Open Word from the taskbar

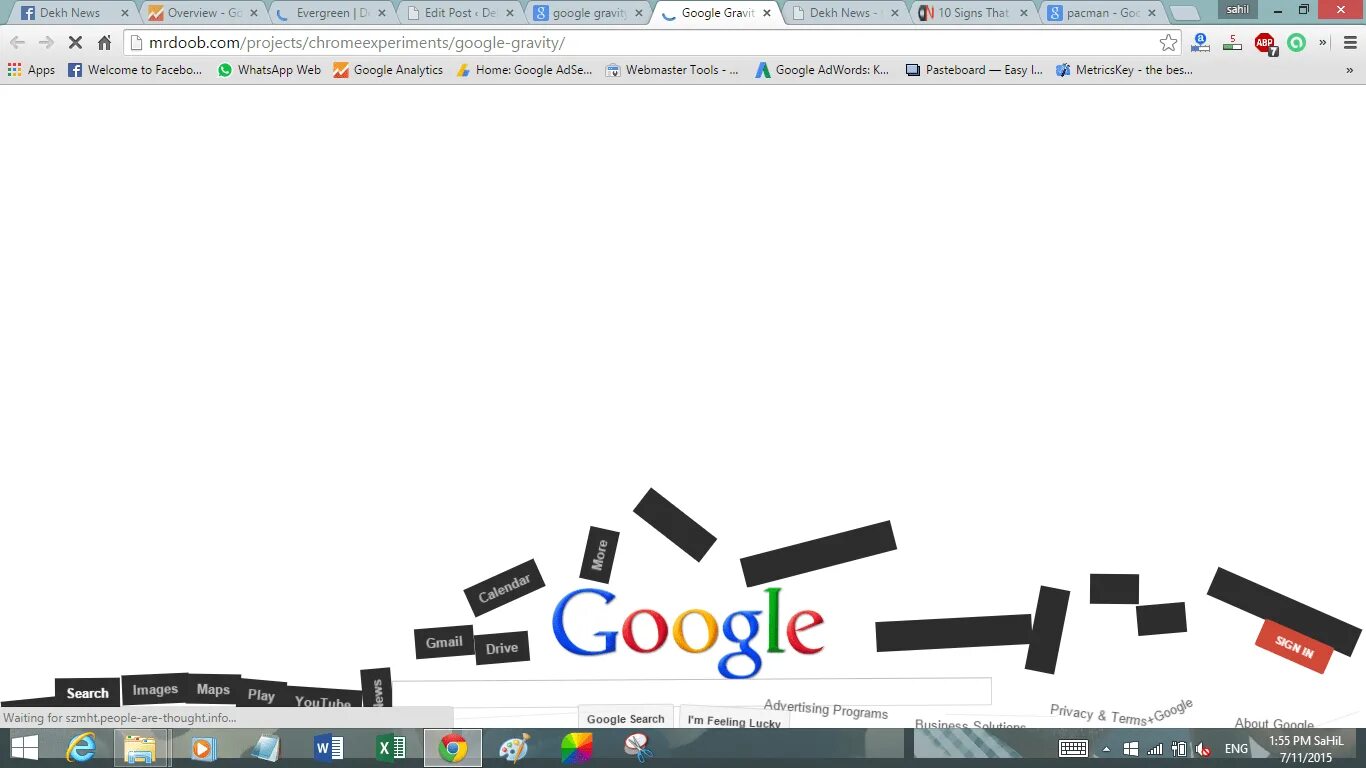pos(328,747)
